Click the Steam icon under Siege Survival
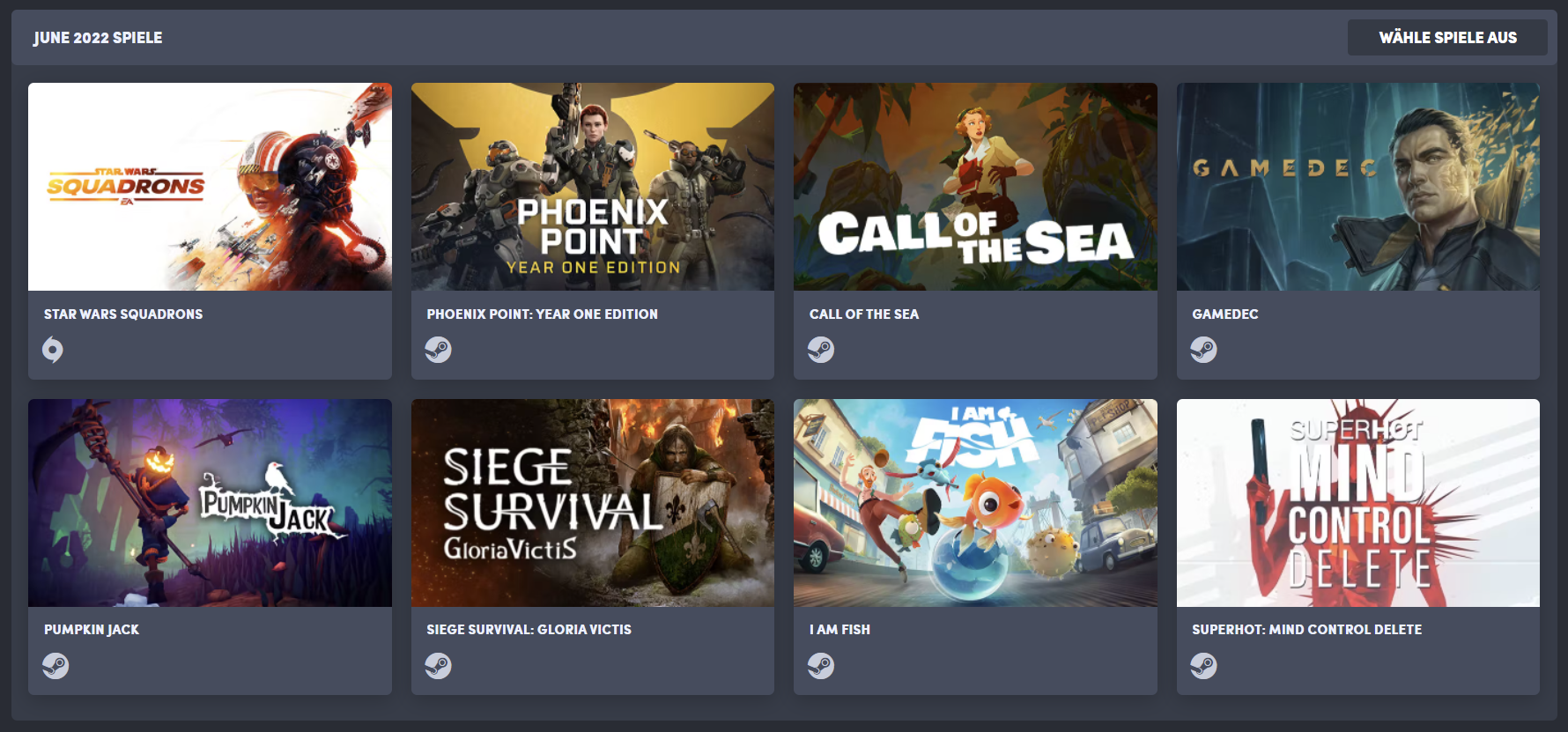1568x732 pixels. (x=438, y=665)
